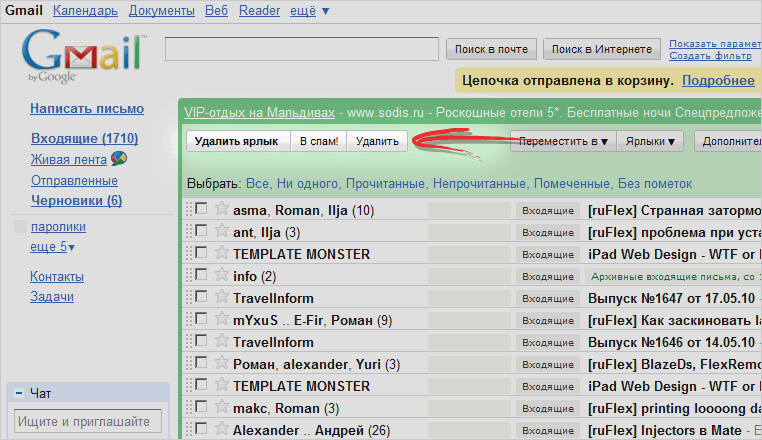Star the makc, Roman conversation
The image size is (762, 440).
point(222,406)
